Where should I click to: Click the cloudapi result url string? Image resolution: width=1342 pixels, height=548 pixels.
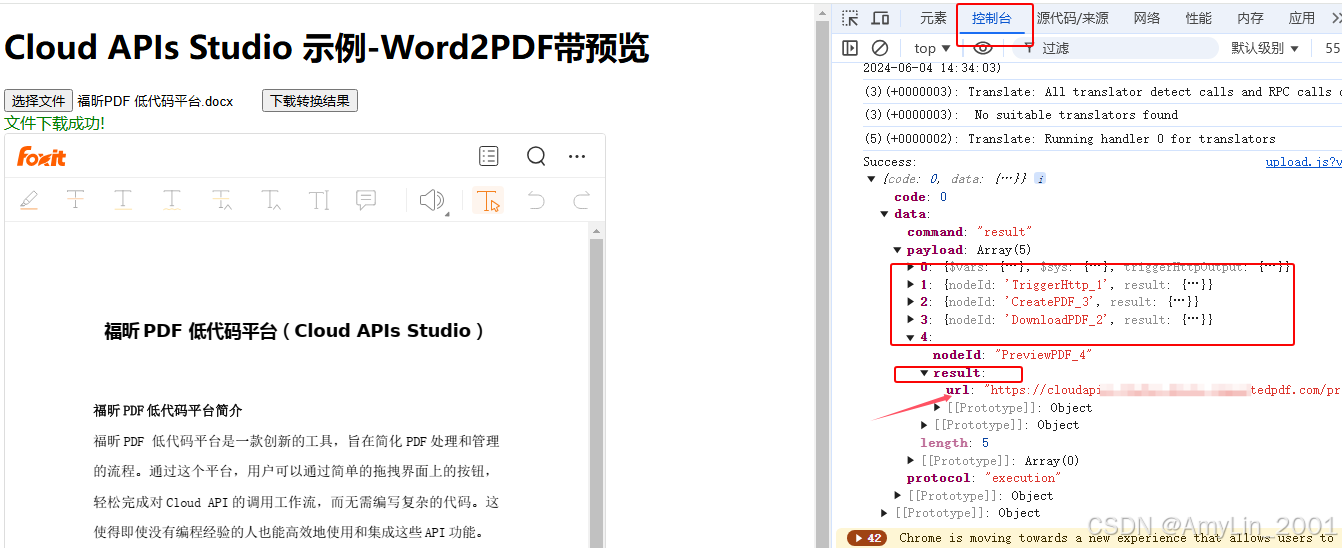[1161, 390]
